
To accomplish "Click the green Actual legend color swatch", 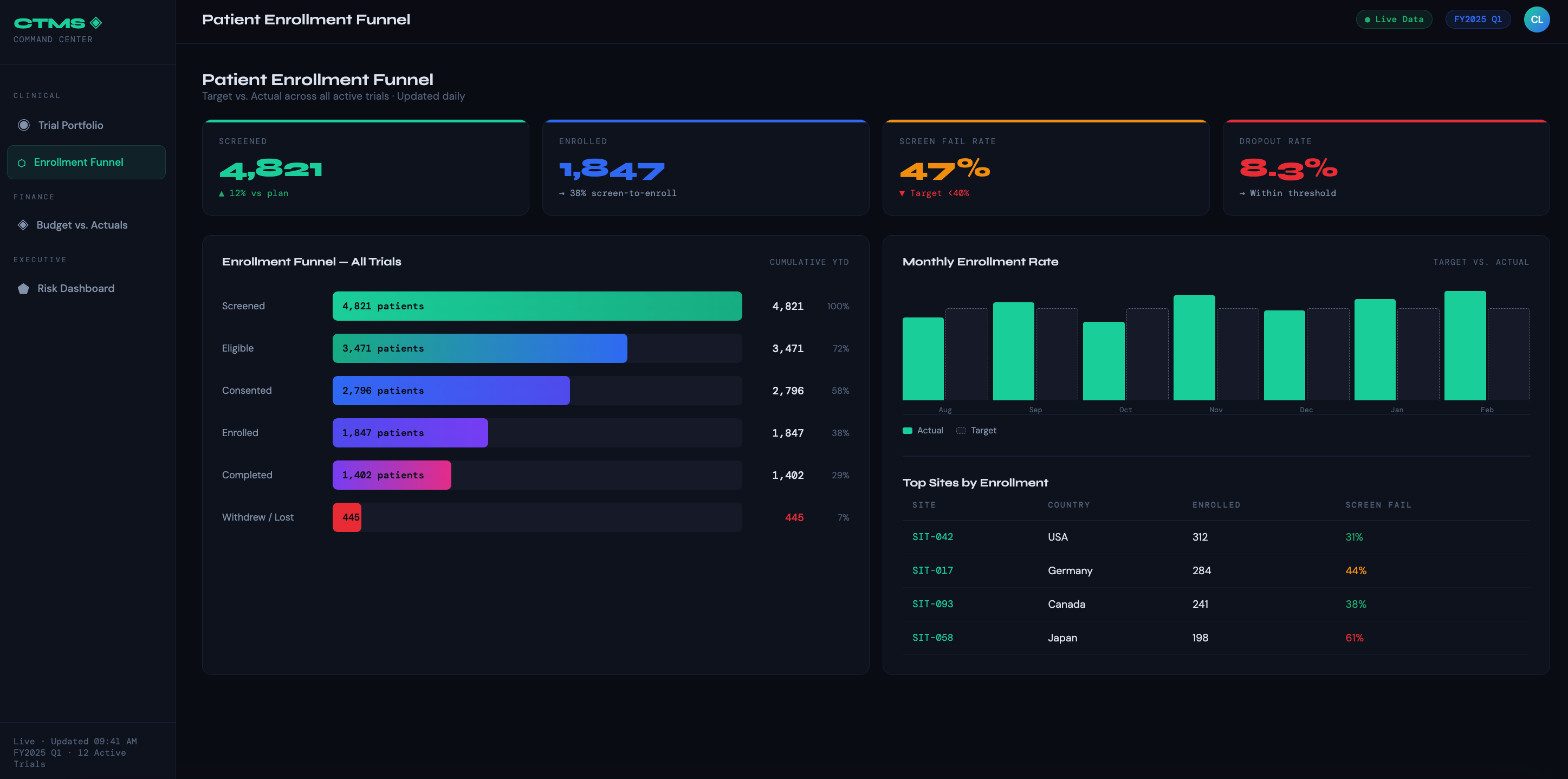I will [x=907, y=430].
